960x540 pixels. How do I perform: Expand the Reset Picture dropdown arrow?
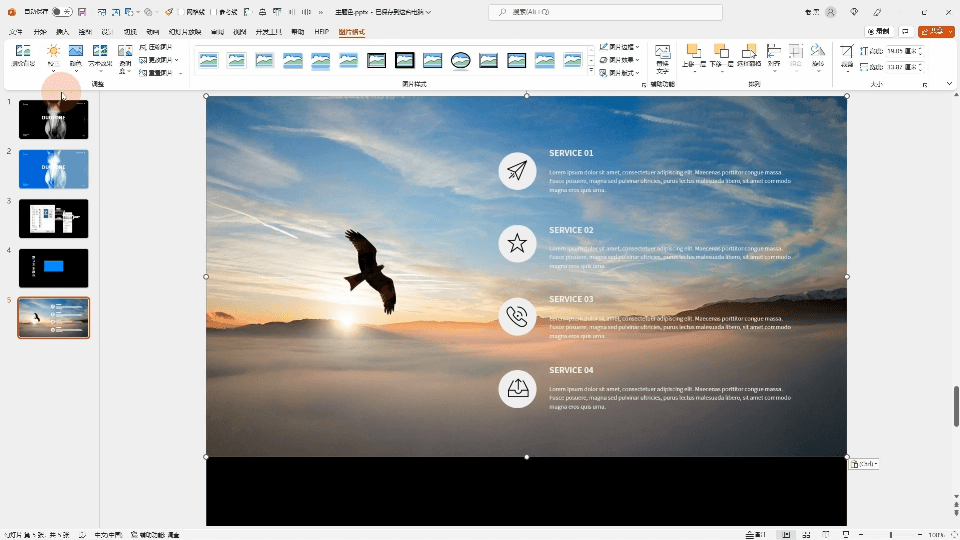(x=180, y=73)
